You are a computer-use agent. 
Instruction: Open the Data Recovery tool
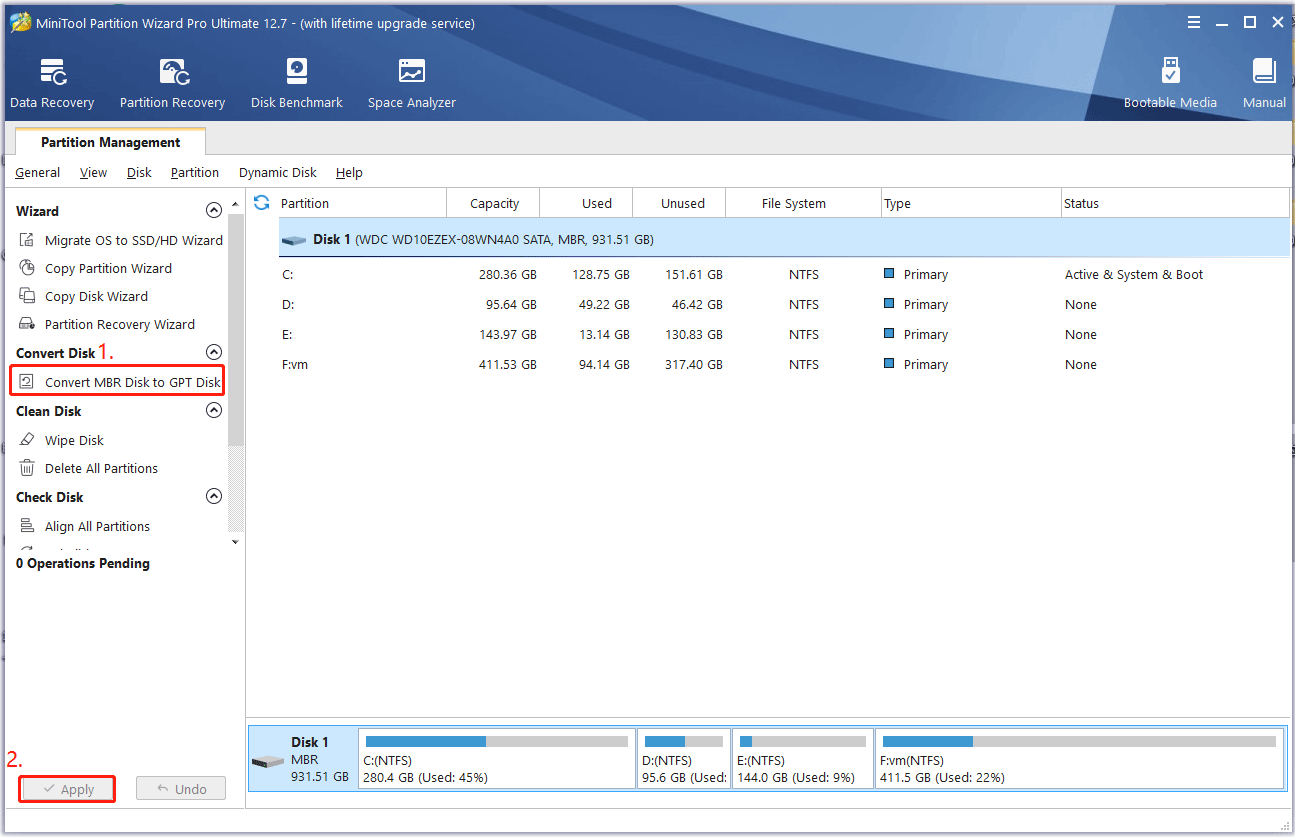point(52,84)
